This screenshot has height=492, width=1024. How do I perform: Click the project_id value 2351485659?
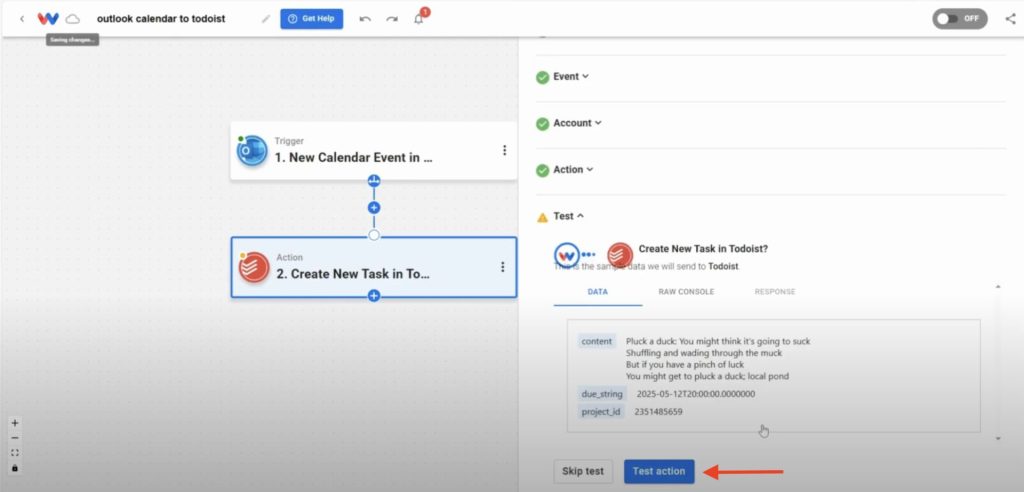click(x=658, y=412)
